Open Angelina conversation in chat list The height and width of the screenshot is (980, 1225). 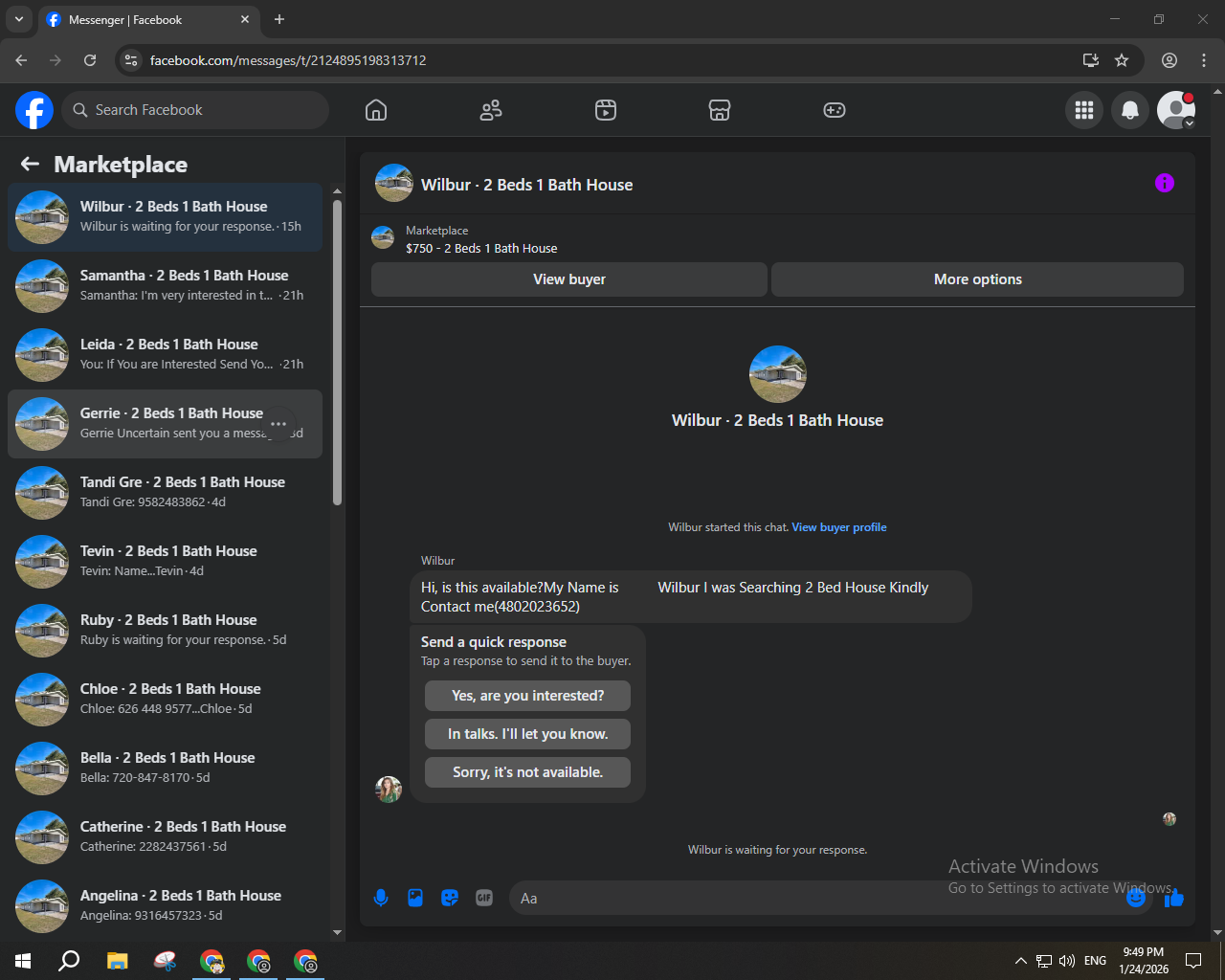click(x=165, y=906)
